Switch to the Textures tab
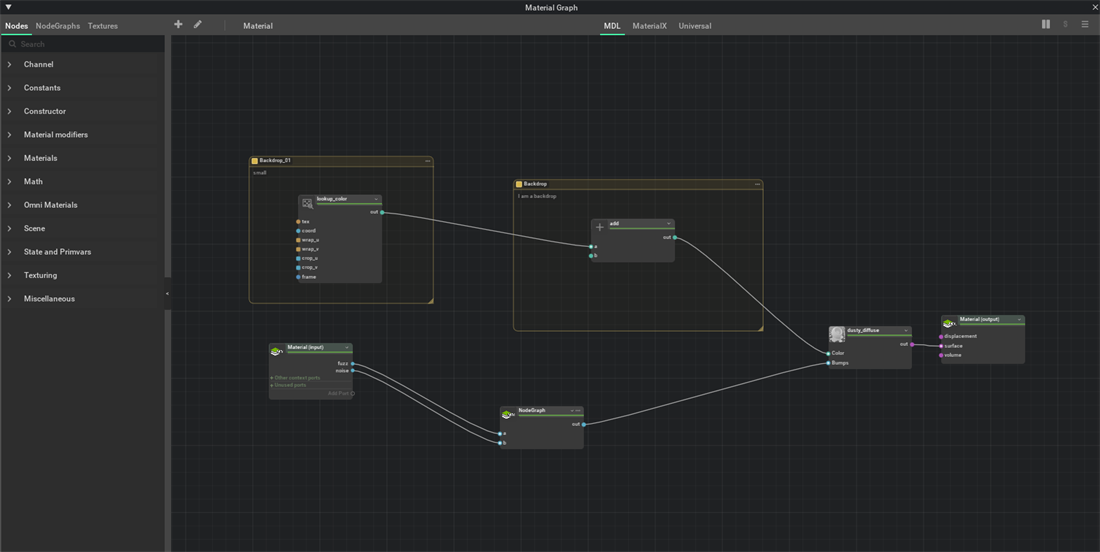Viewport: 1100px width, 552px height. 102,26
